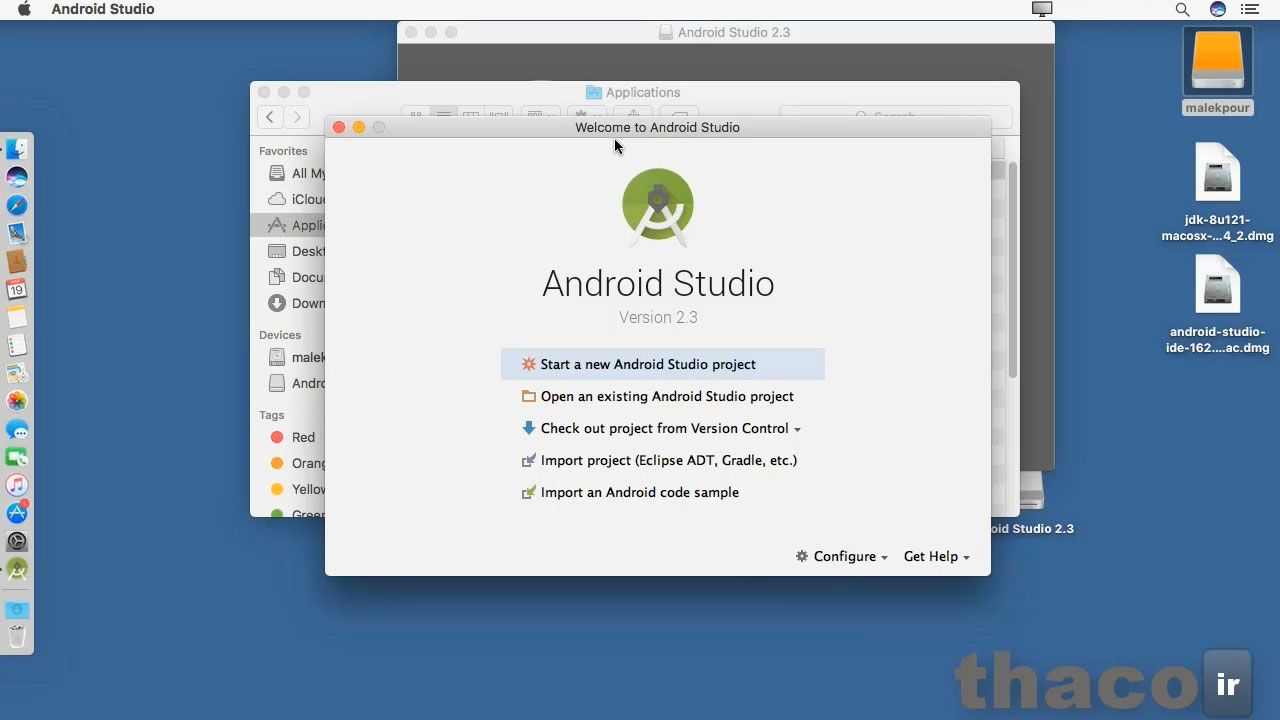Select Downloads in Finder sidebar
Viewport: 1280px width, 720px height.
296,303
